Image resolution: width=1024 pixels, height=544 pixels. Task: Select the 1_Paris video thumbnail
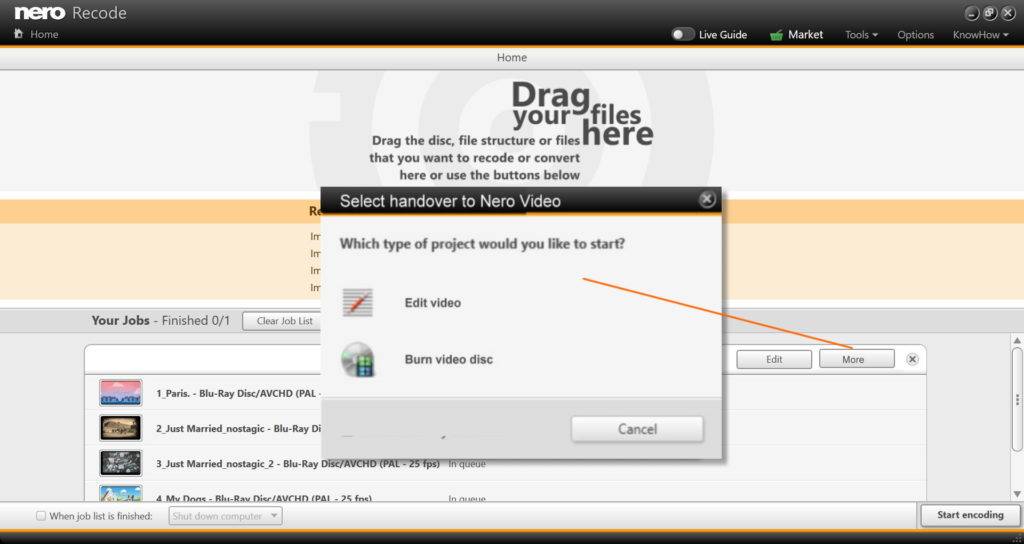pyautogui.click(x=120, y=392)
